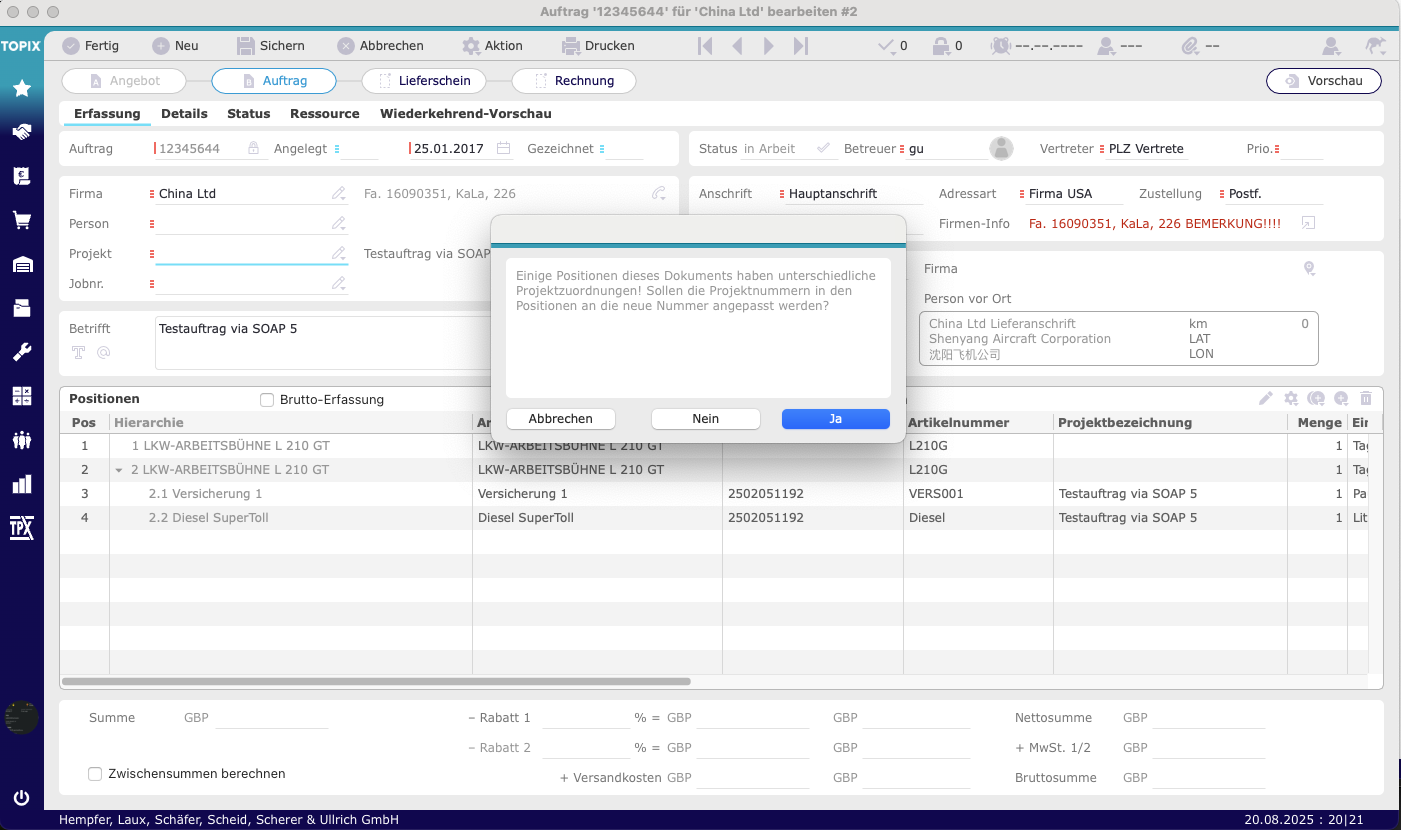The width and height of the screenshot is (1401, 830).
Task: Click the phone icon beside Fa. 16090351
Action: 659,194
